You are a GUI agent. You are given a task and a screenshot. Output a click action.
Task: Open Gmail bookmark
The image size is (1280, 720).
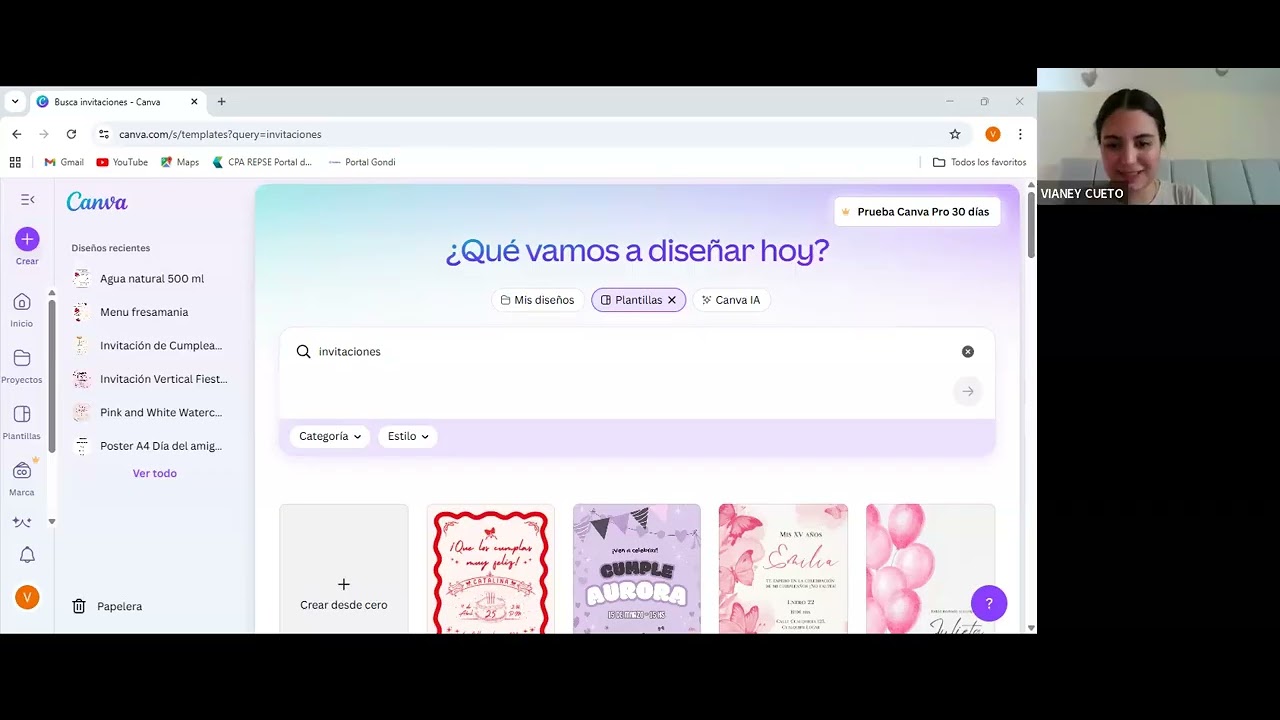click(x=64, y=162)
